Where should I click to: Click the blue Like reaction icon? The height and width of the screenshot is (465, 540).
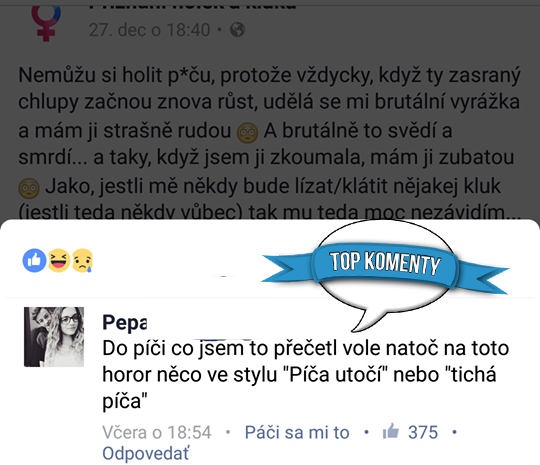click(34, 260)
